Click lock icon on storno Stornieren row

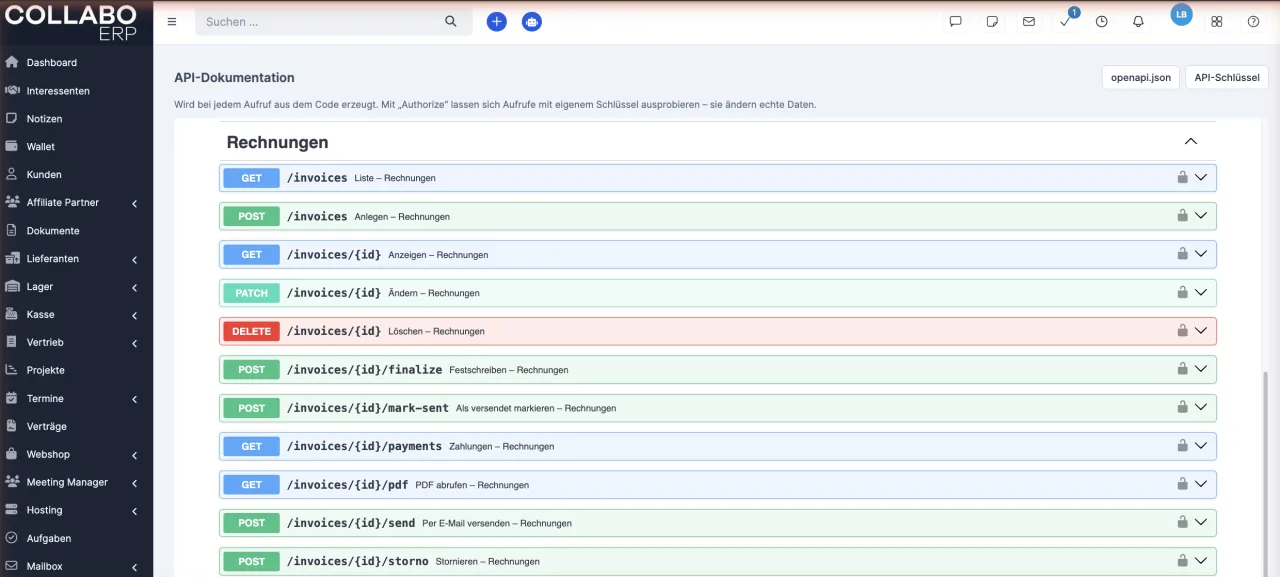point(1182,560)
